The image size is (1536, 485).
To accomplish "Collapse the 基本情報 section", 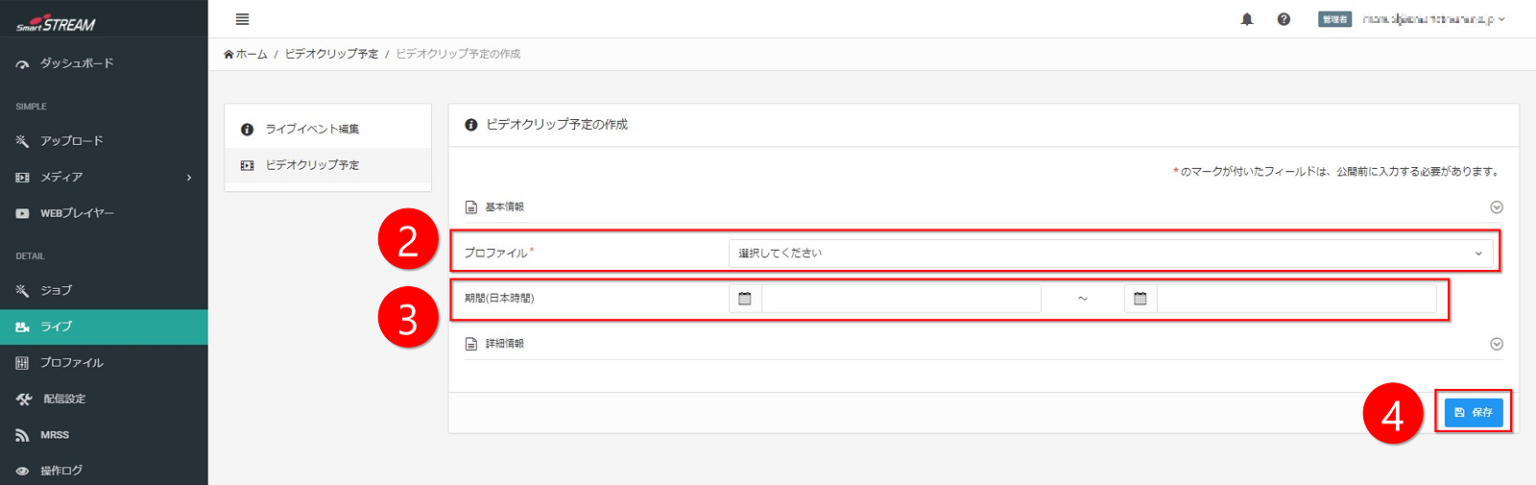I will tap(1496, 207).
